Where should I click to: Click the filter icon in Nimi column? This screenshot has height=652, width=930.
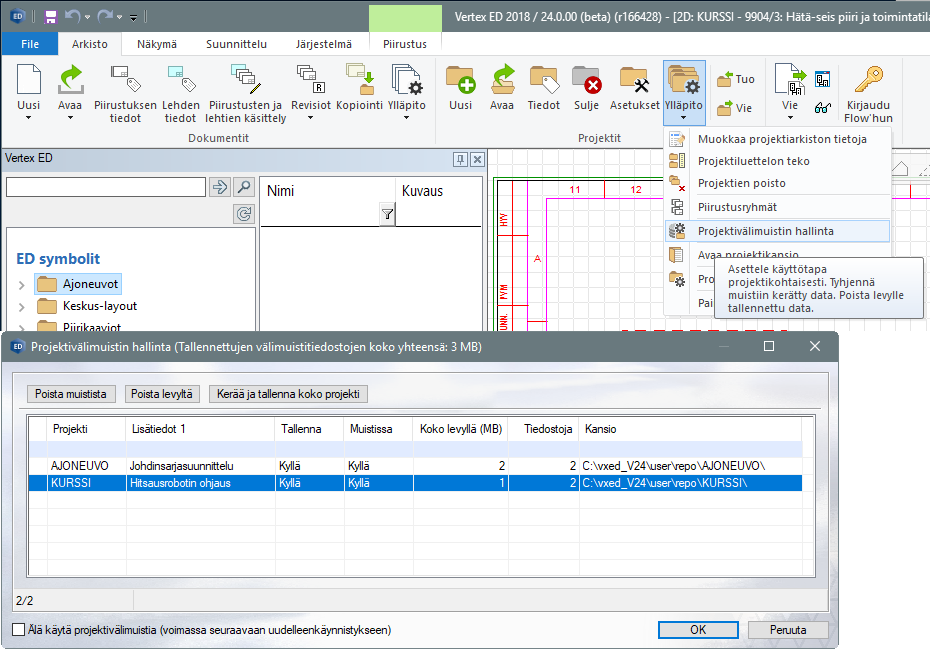[x=387, y=214]
